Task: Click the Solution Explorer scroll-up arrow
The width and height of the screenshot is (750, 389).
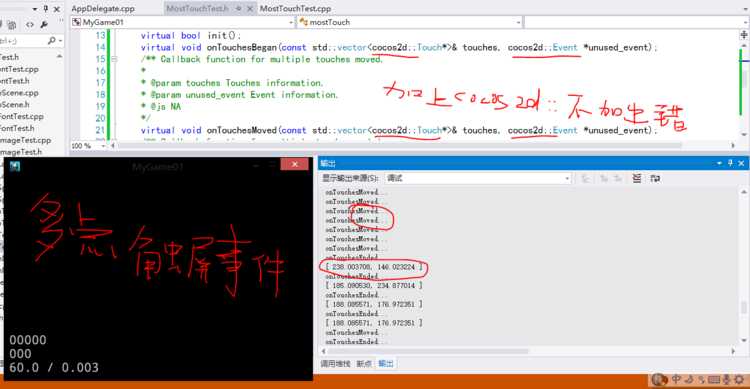Action: [x=59, y=56]
